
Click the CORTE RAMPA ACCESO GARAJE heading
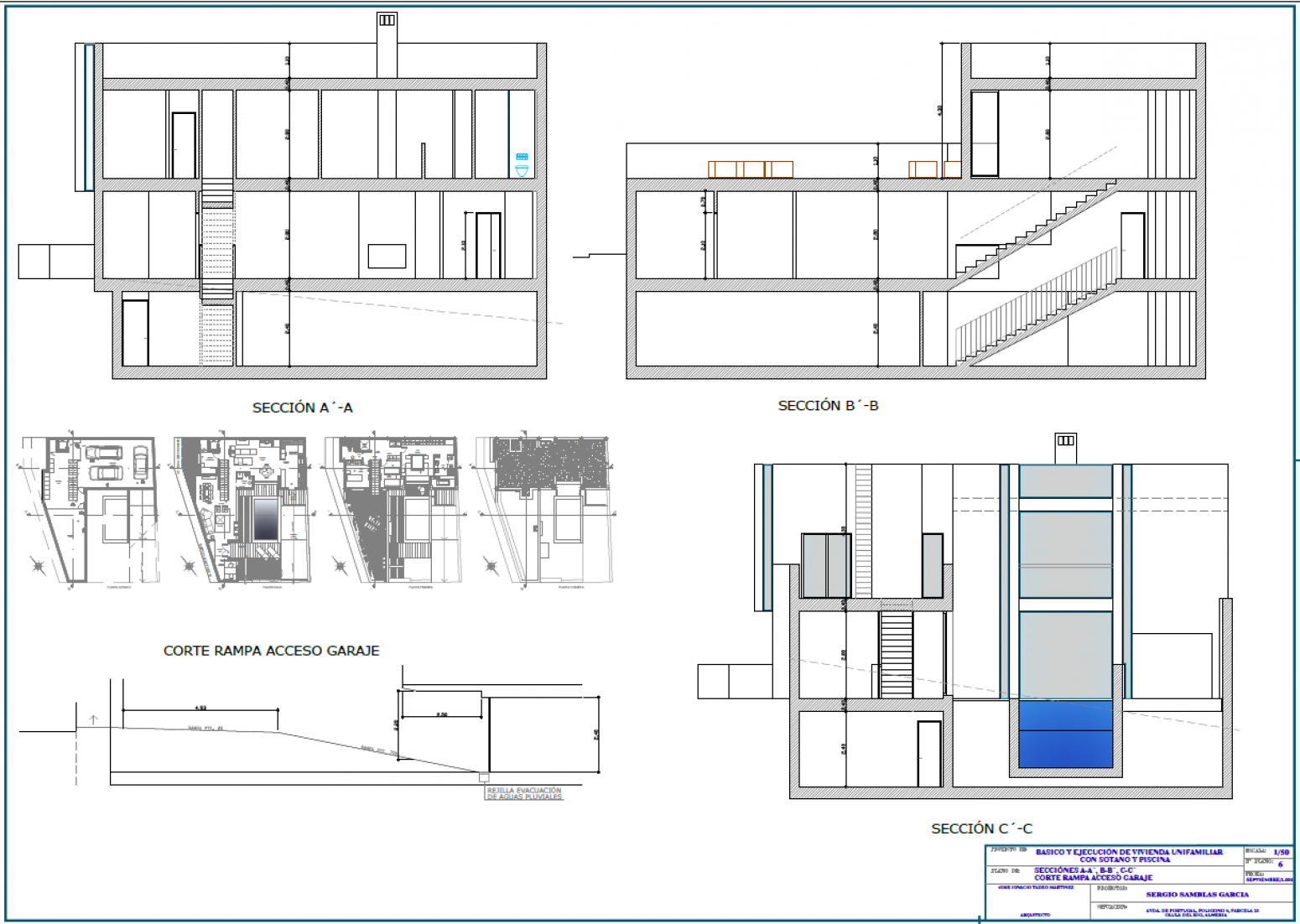(271, 651)
